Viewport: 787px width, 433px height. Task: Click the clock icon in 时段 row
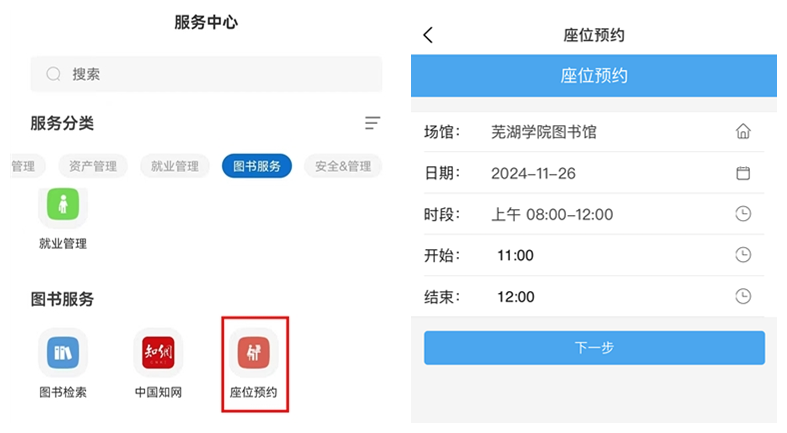[743, 214]
